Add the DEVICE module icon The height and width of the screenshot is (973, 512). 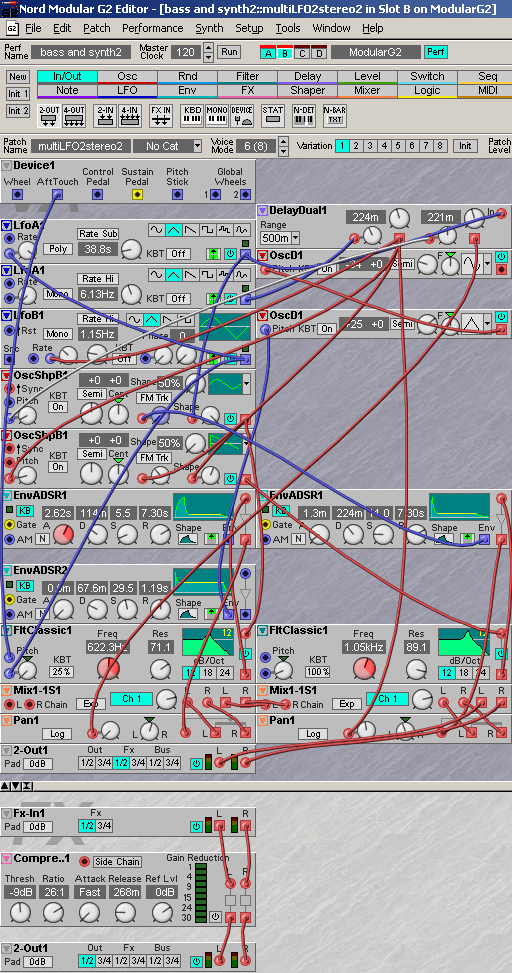(241, 116)
